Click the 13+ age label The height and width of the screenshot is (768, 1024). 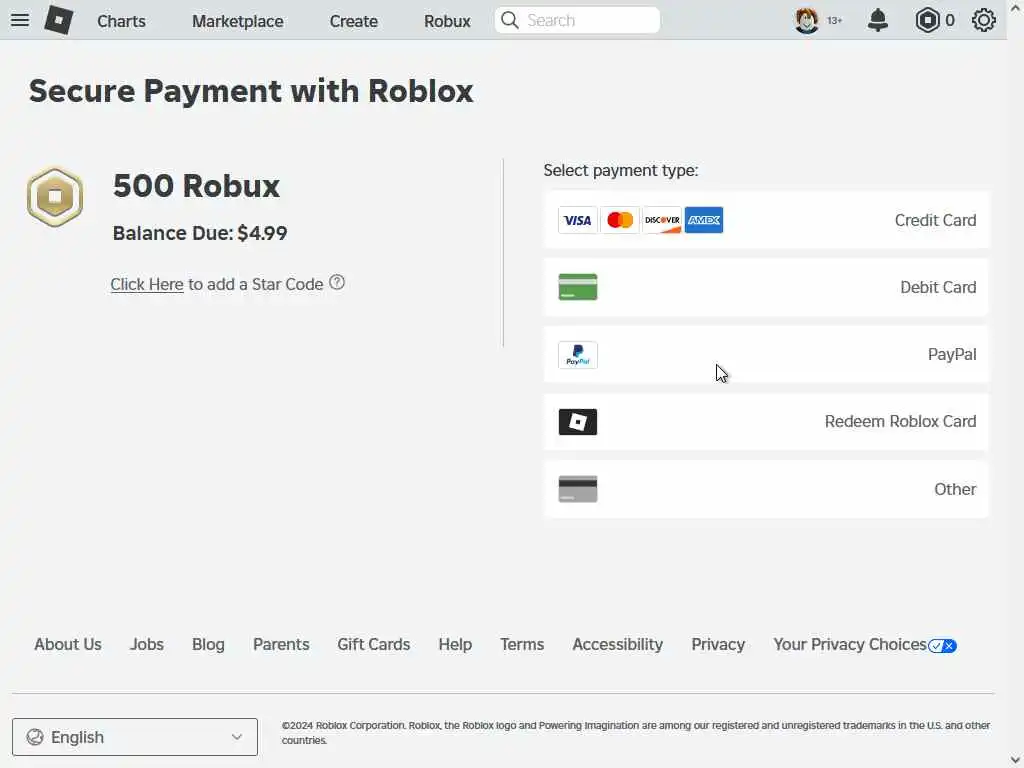835,21
